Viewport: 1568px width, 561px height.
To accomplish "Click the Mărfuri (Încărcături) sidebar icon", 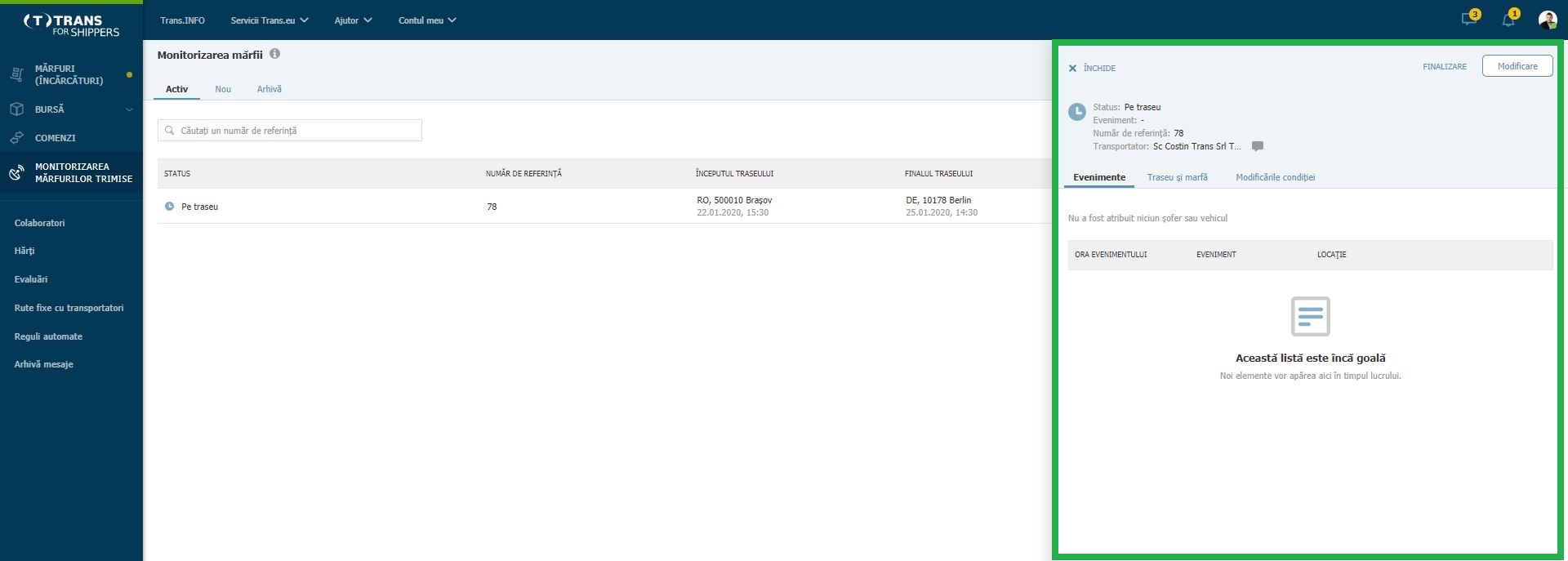I will [16, 74].
